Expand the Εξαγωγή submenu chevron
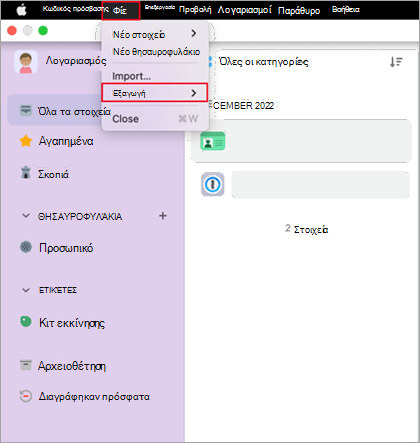This screenshot has width=420, height=443. (x=194, y=93)
